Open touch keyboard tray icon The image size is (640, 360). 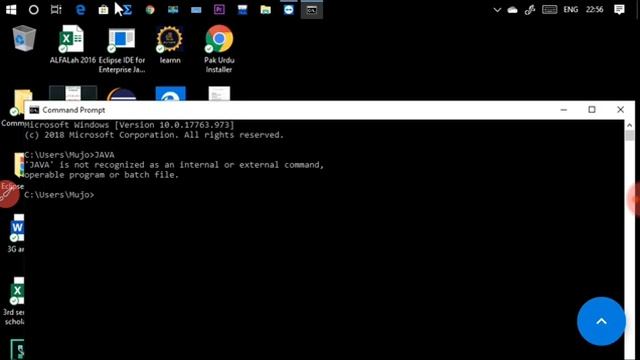tap(549, 10)
